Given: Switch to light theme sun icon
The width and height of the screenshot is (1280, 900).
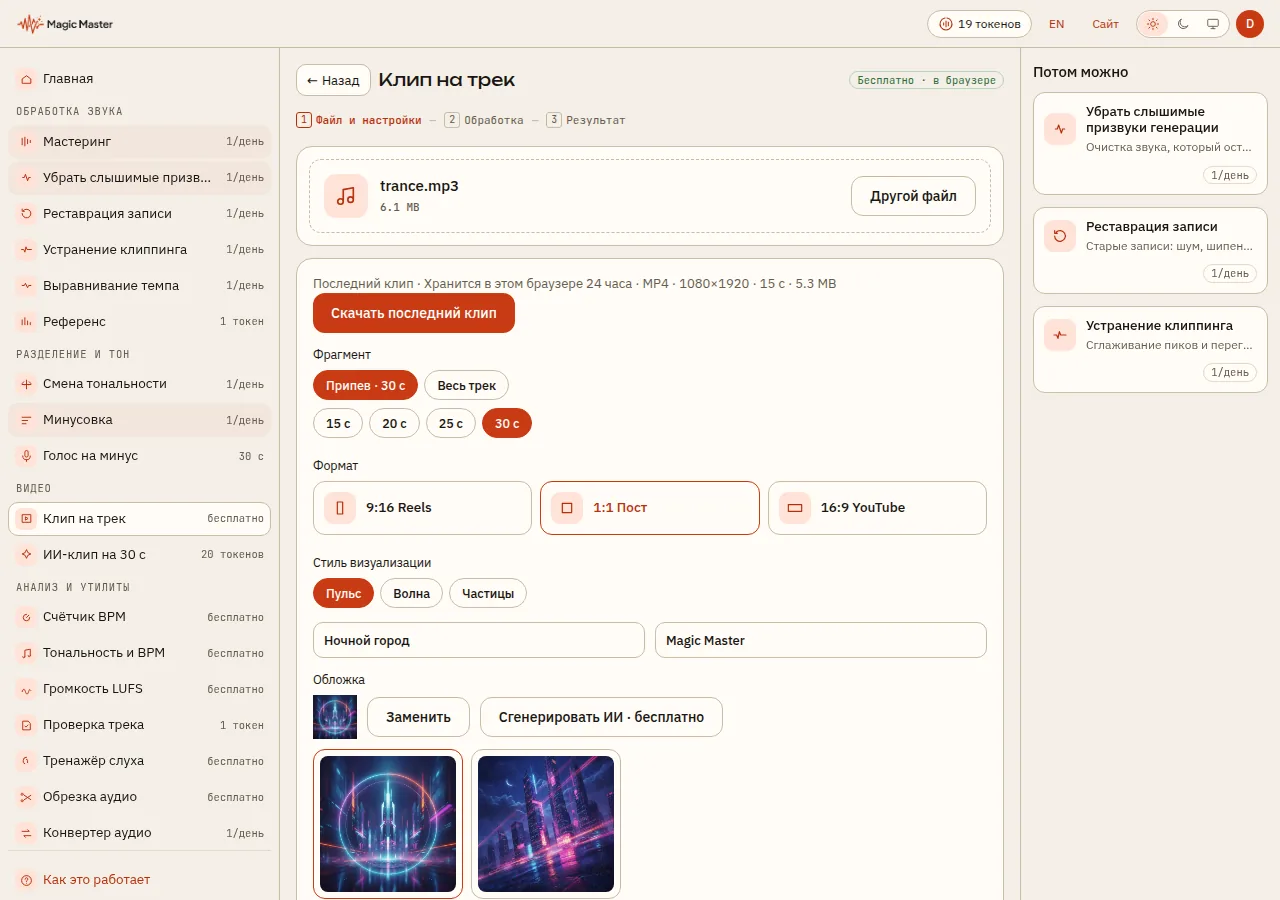Looking at the screenshot, I should [1153, 24].
